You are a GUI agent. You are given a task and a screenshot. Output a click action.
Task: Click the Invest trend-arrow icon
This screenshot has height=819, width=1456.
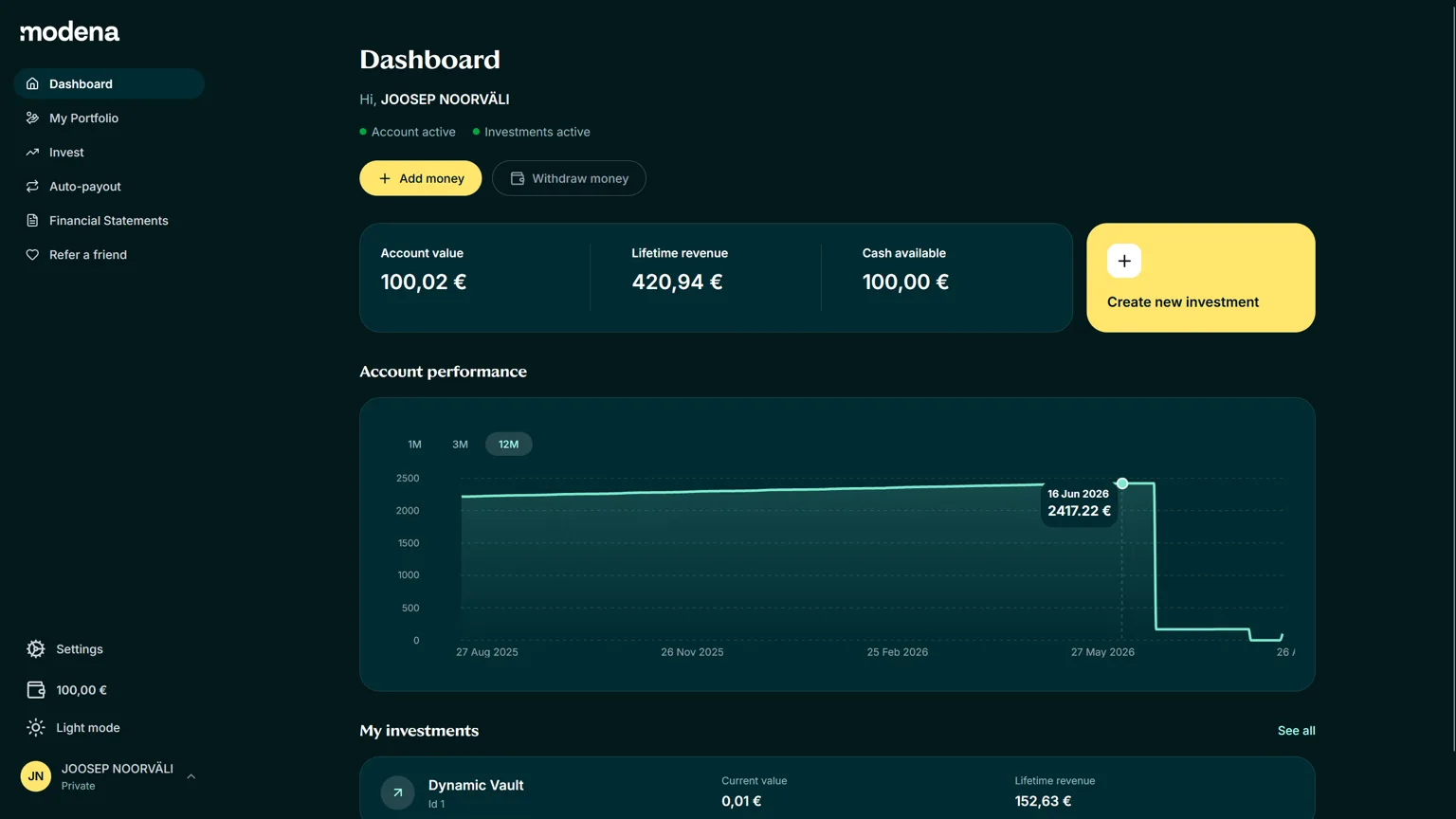pos(32,152)
